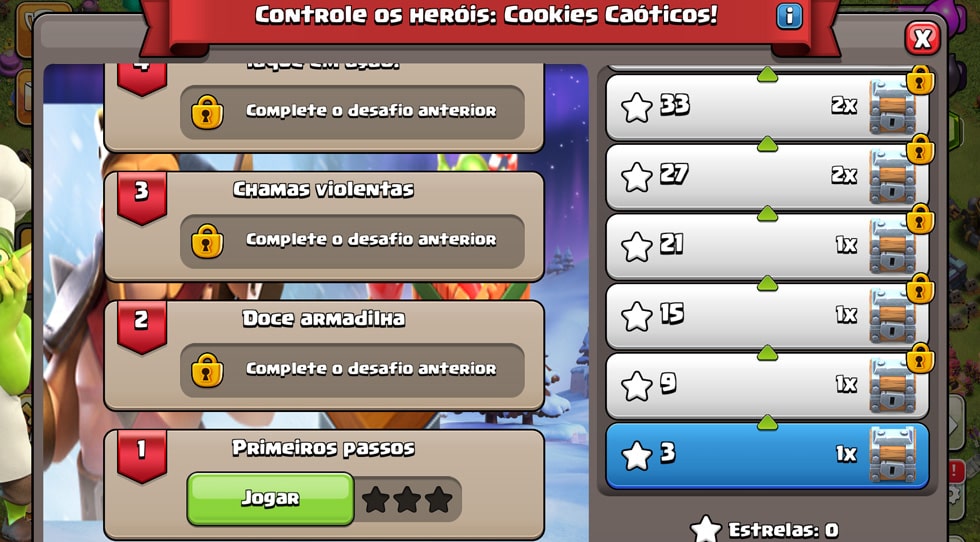980x542 pixels.
Task: Tap the three empty stars beside Jogar
Action: coord(408,499)
